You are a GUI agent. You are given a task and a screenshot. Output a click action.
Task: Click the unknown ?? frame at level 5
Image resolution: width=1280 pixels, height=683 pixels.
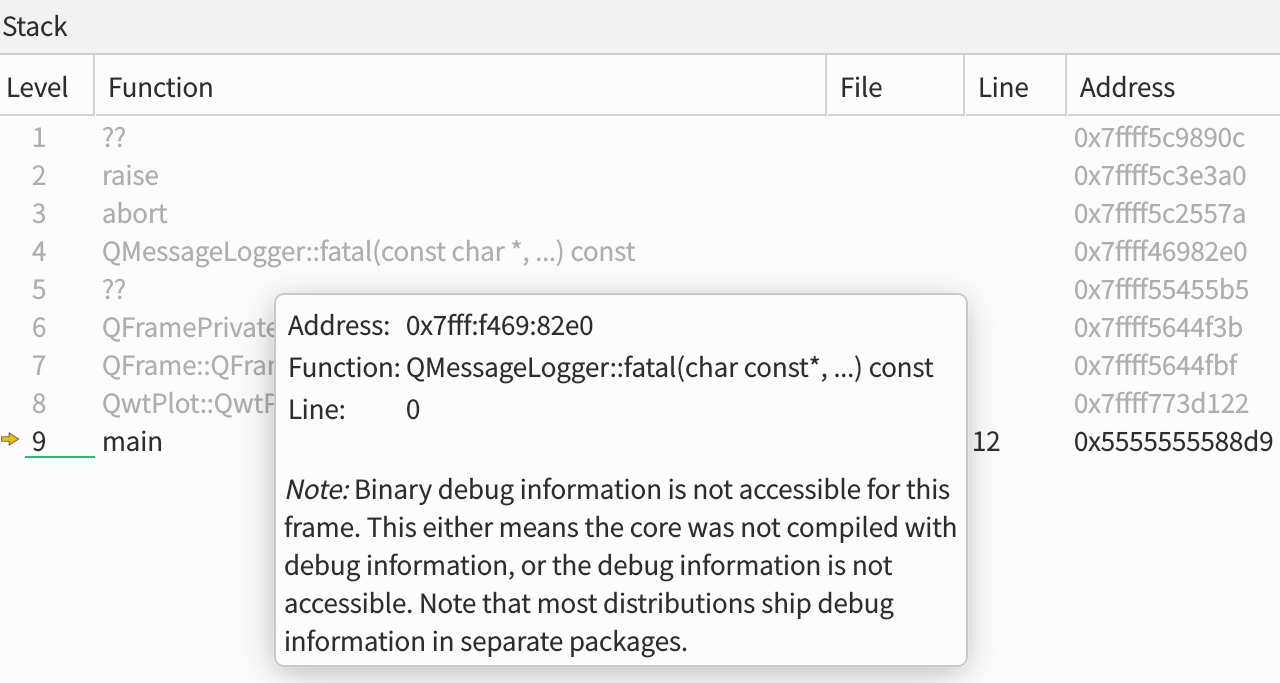[x=114, y=290]
